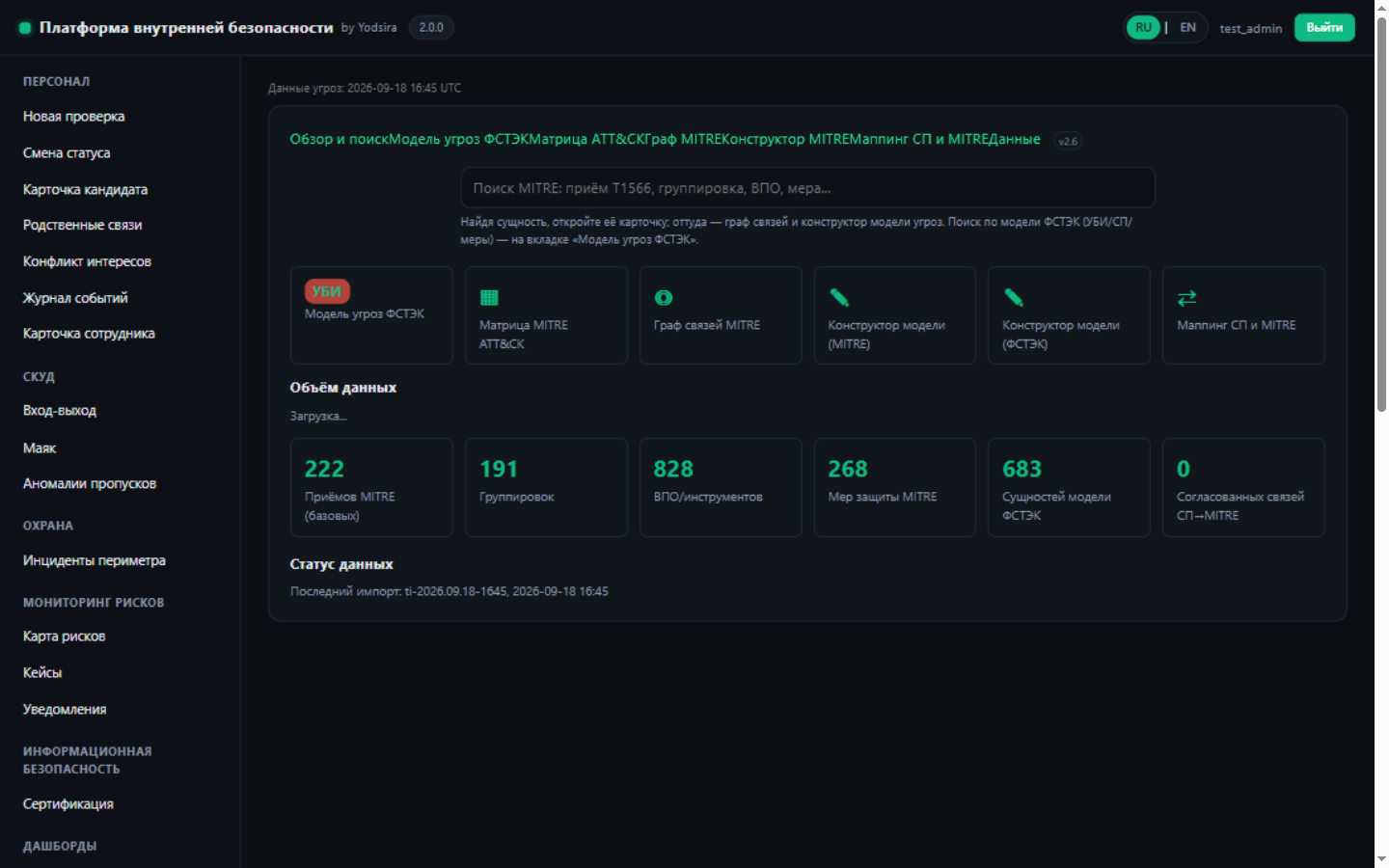Click the page vertical scrollbar thumb
1389x868 pixels.
[1381, 215]
